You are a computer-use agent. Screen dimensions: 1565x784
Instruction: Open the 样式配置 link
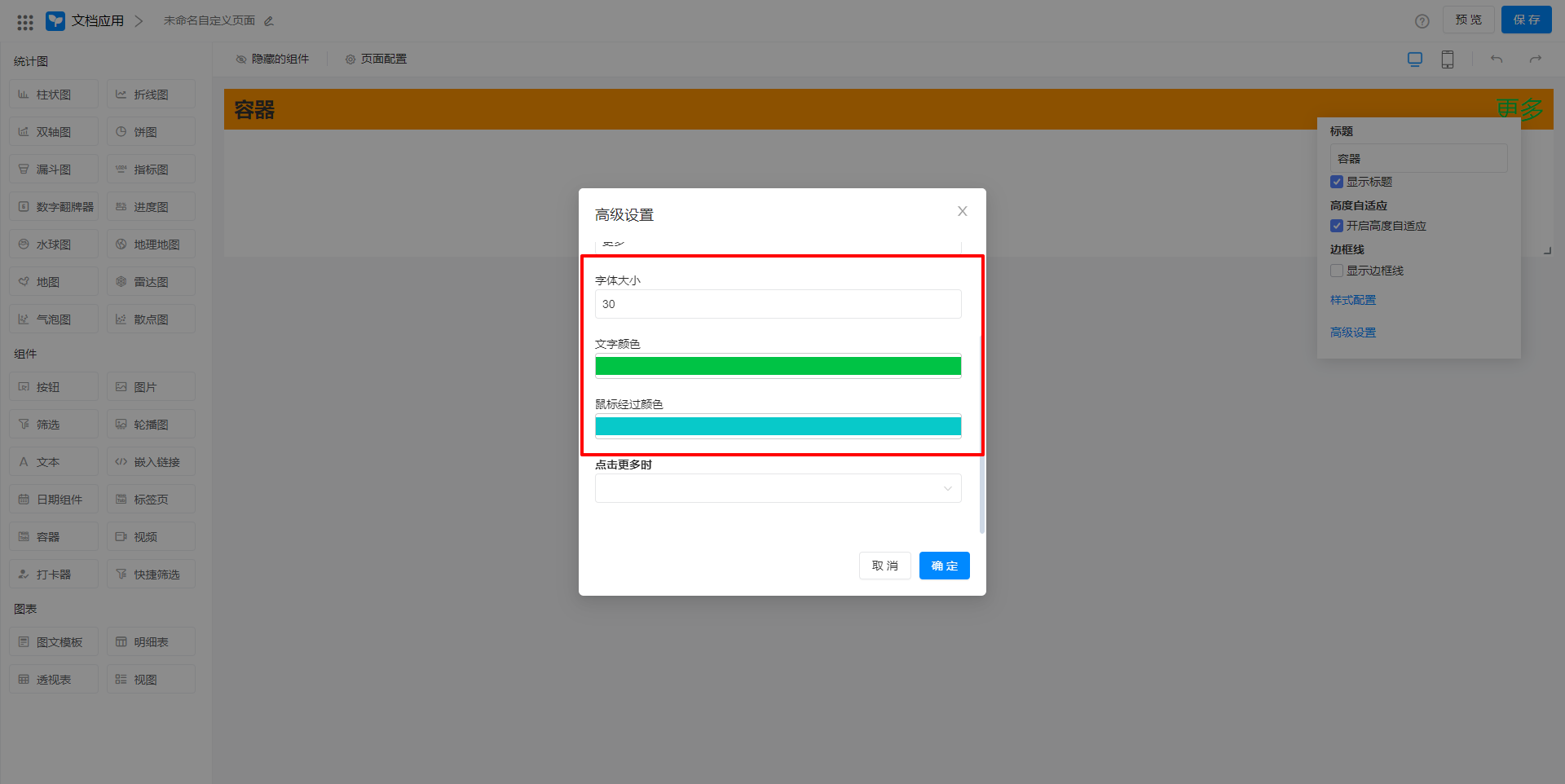[1352, 300]
